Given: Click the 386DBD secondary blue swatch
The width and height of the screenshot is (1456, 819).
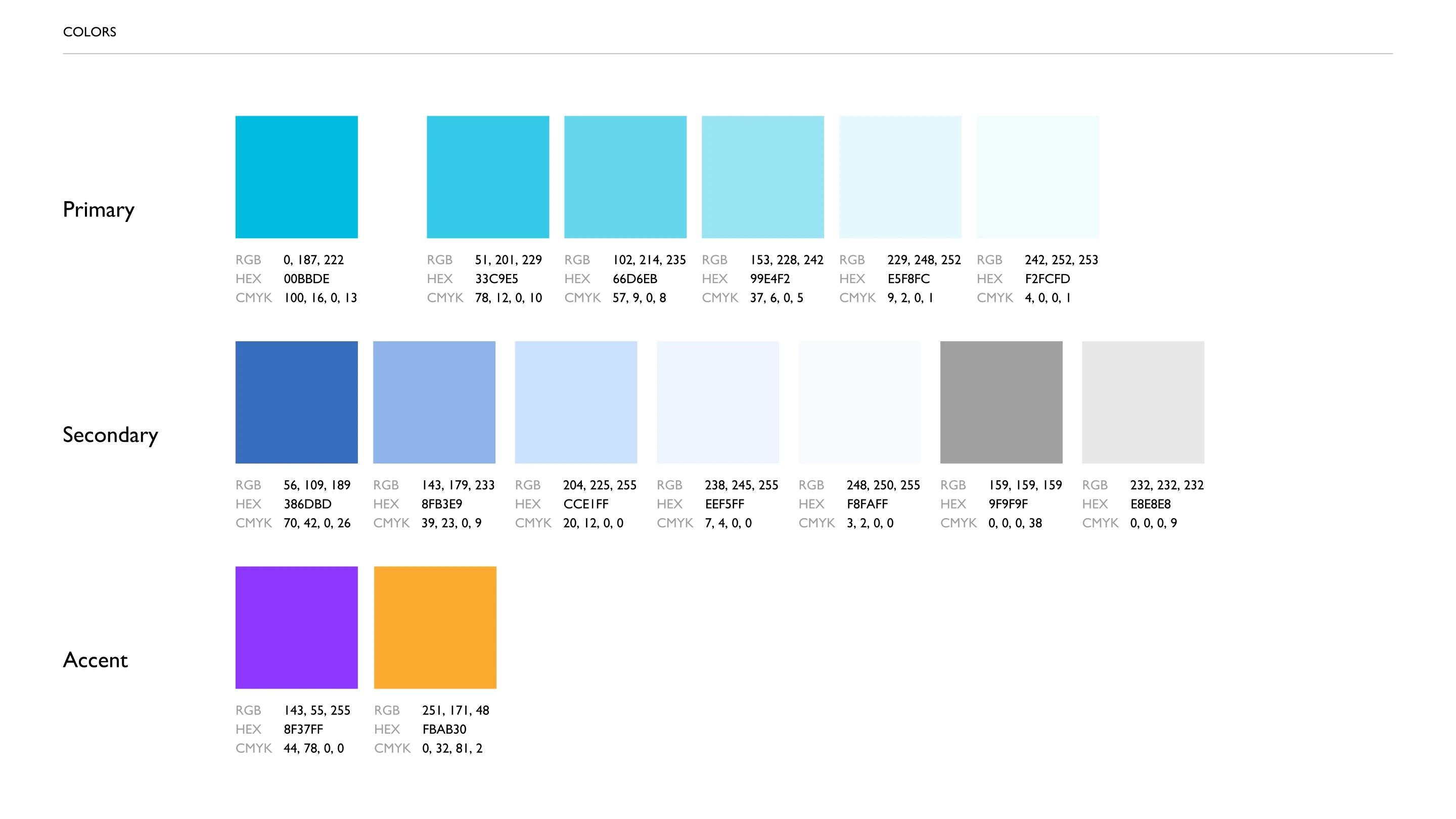Looking at the screenshot, I should pyautogui.click(x=296, y=402).
